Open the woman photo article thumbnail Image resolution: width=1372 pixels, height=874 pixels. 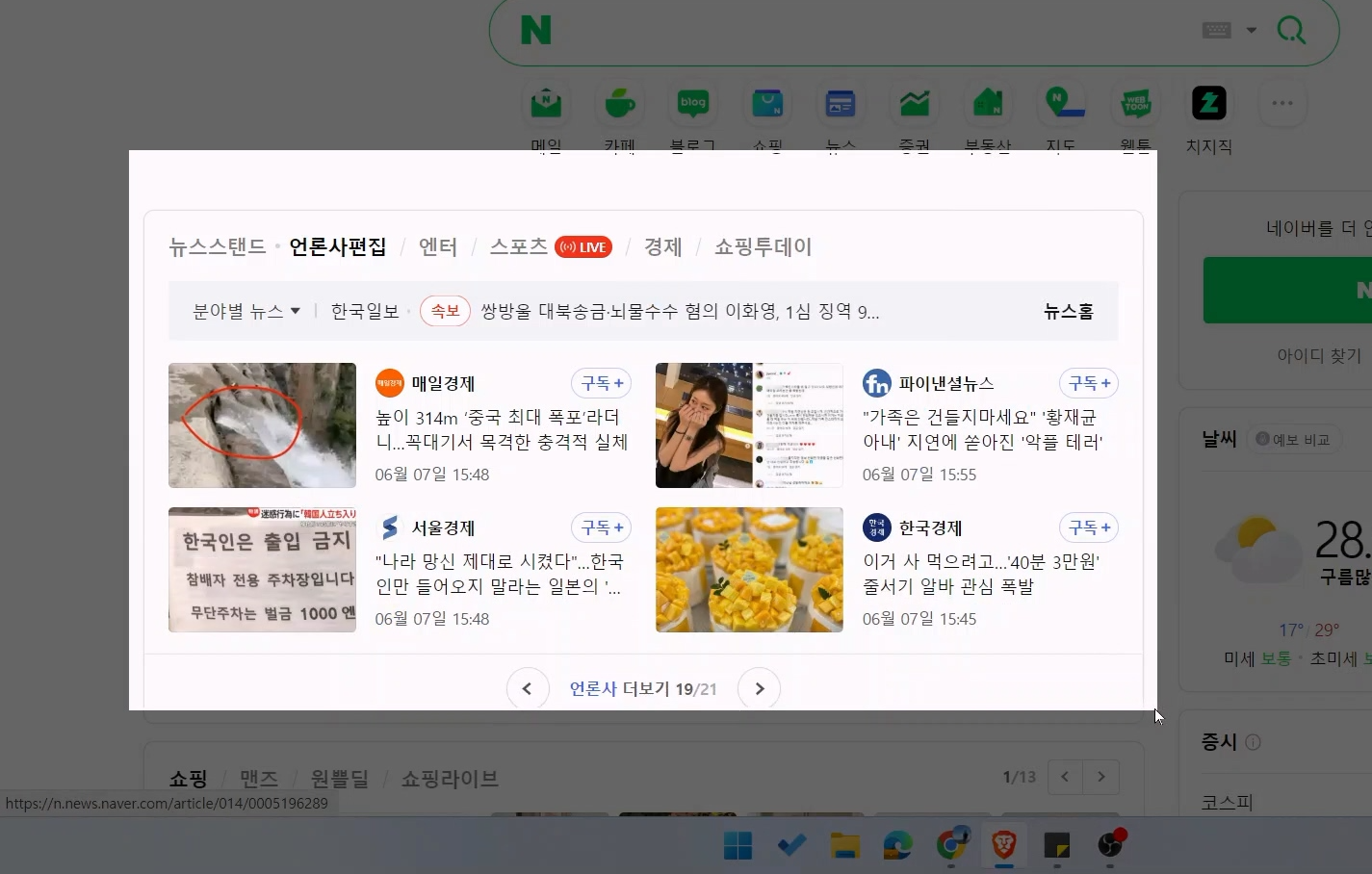coord(749,425)
